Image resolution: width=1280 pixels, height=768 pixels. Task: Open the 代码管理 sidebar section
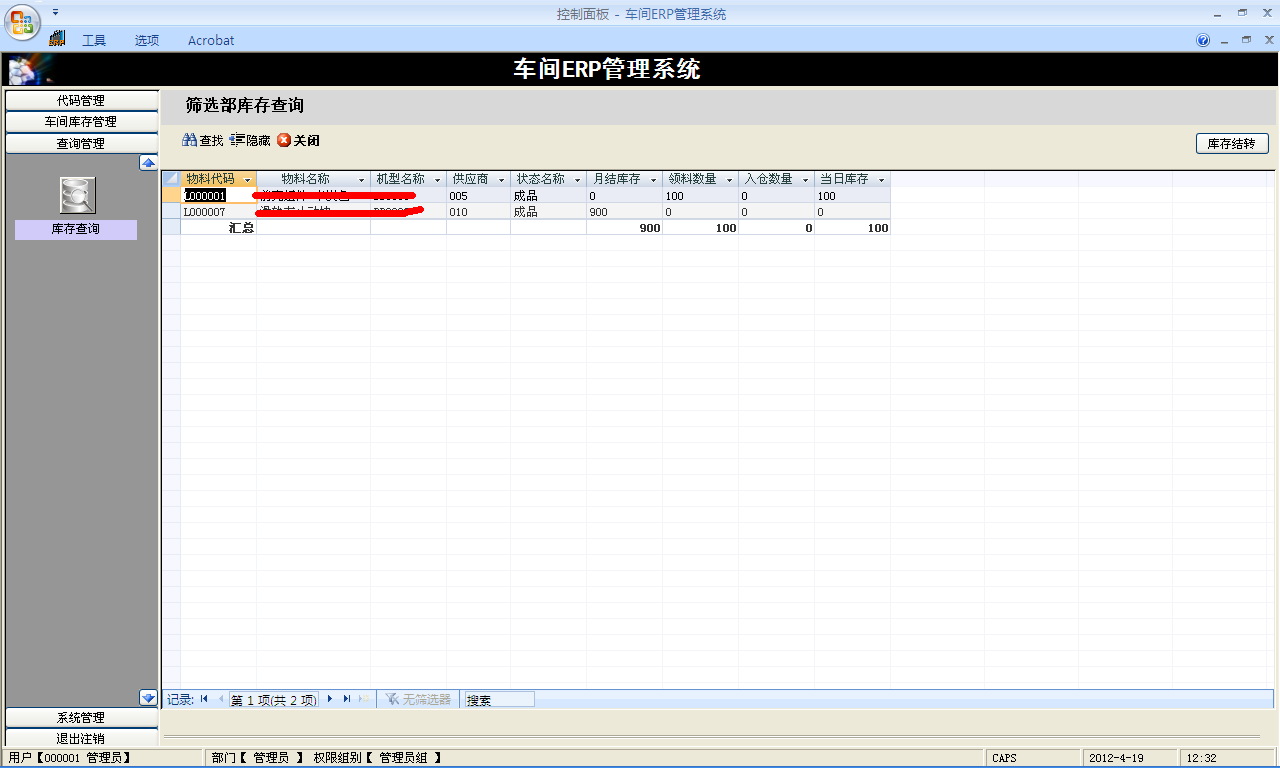(x=81, y=100)
